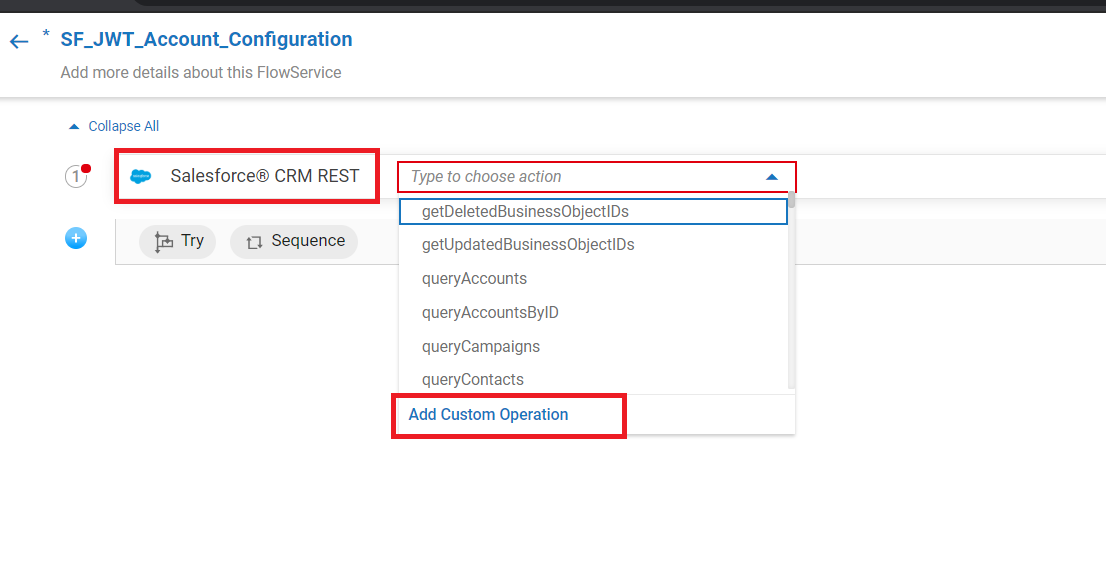
Task: Click the Sequence button label
Action: point(308,241)
